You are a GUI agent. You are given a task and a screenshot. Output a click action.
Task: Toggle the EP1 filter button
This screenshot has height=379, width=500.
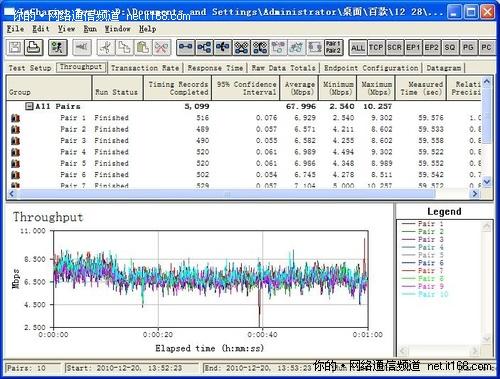413,48
